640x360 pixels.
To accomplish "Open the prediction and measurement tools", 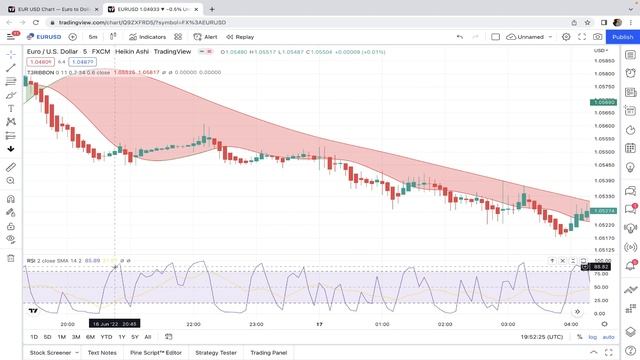I will pyautogui.click(x=11, y=136).
